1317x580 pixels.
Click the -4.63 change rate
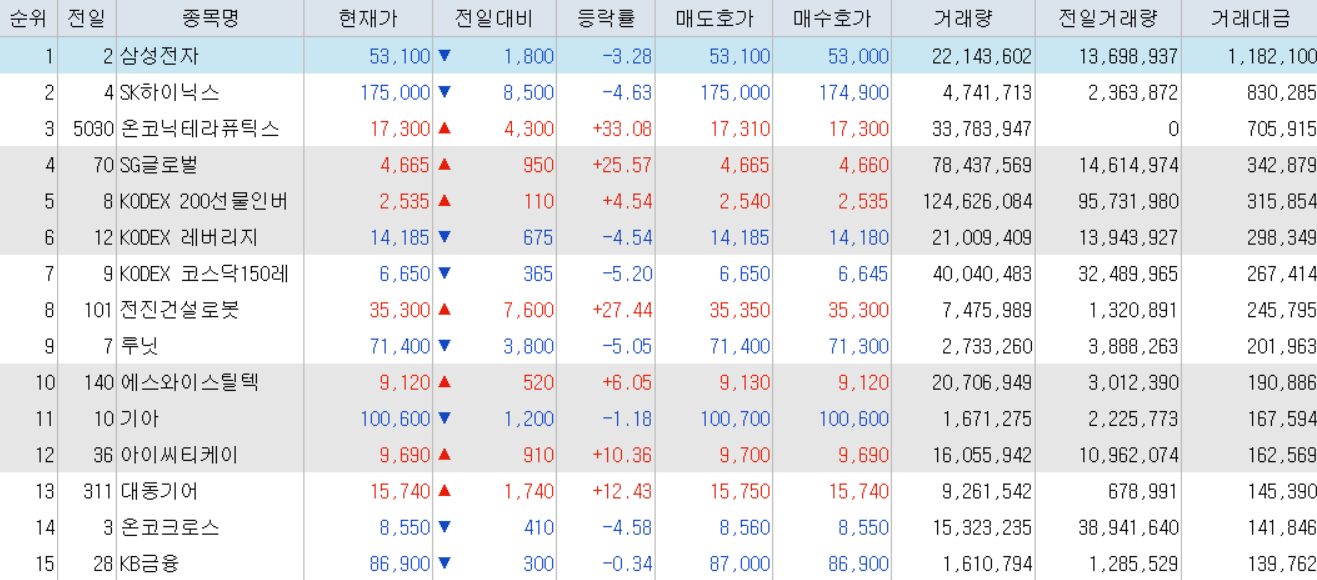click(627, 93)
